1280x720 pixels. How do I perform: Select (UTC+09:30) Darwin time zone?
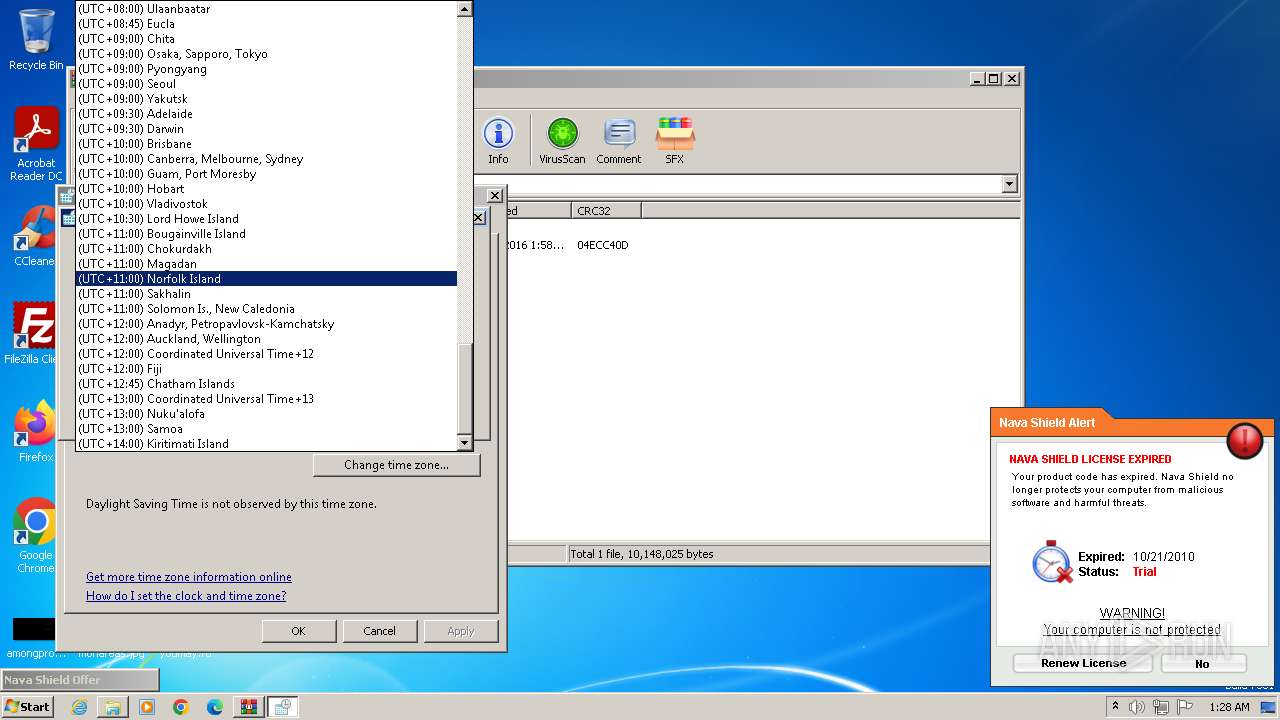tap(267, 129)
